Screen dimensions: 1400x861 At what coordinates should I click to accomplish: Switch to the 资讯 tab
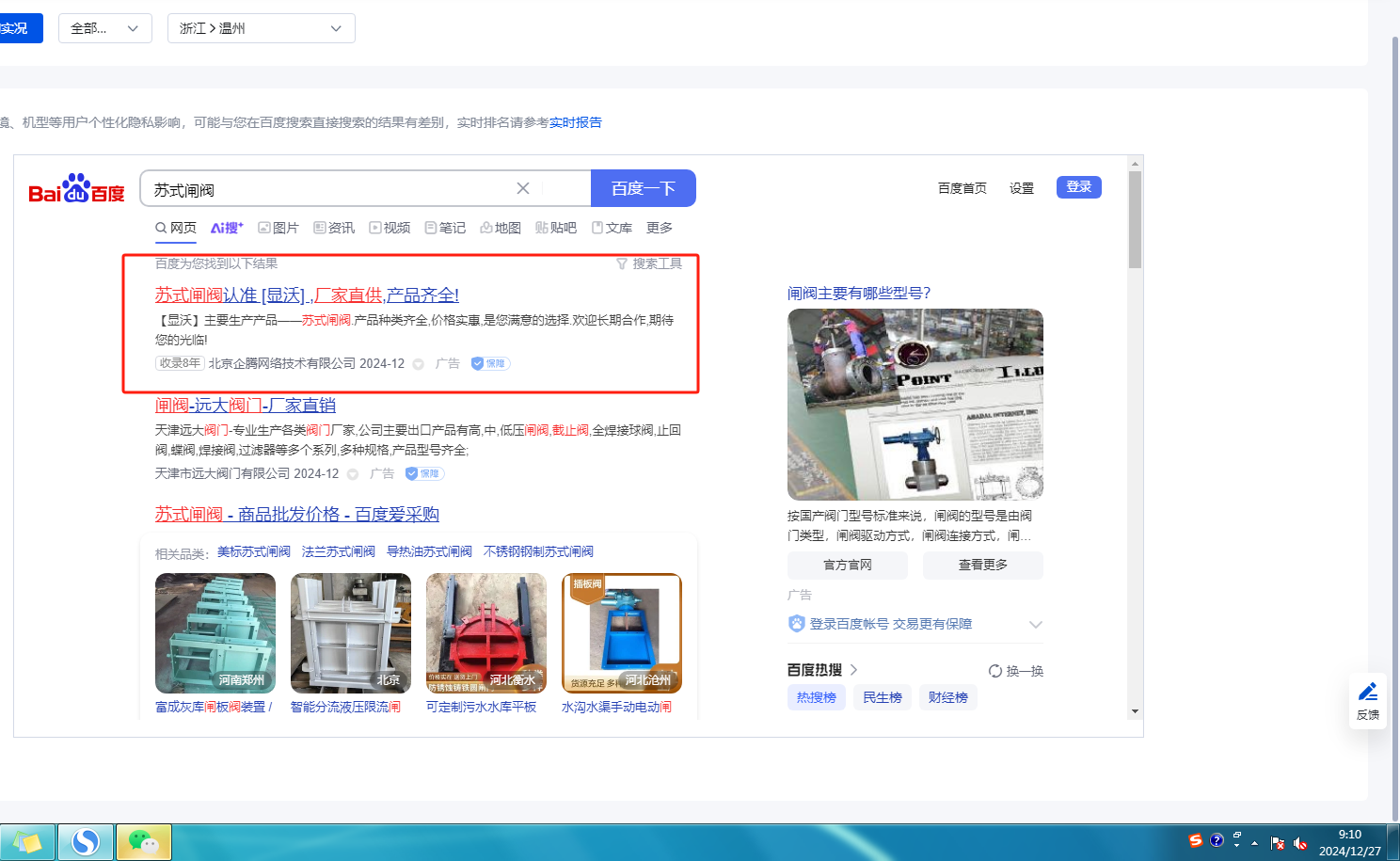coord(334,228)
